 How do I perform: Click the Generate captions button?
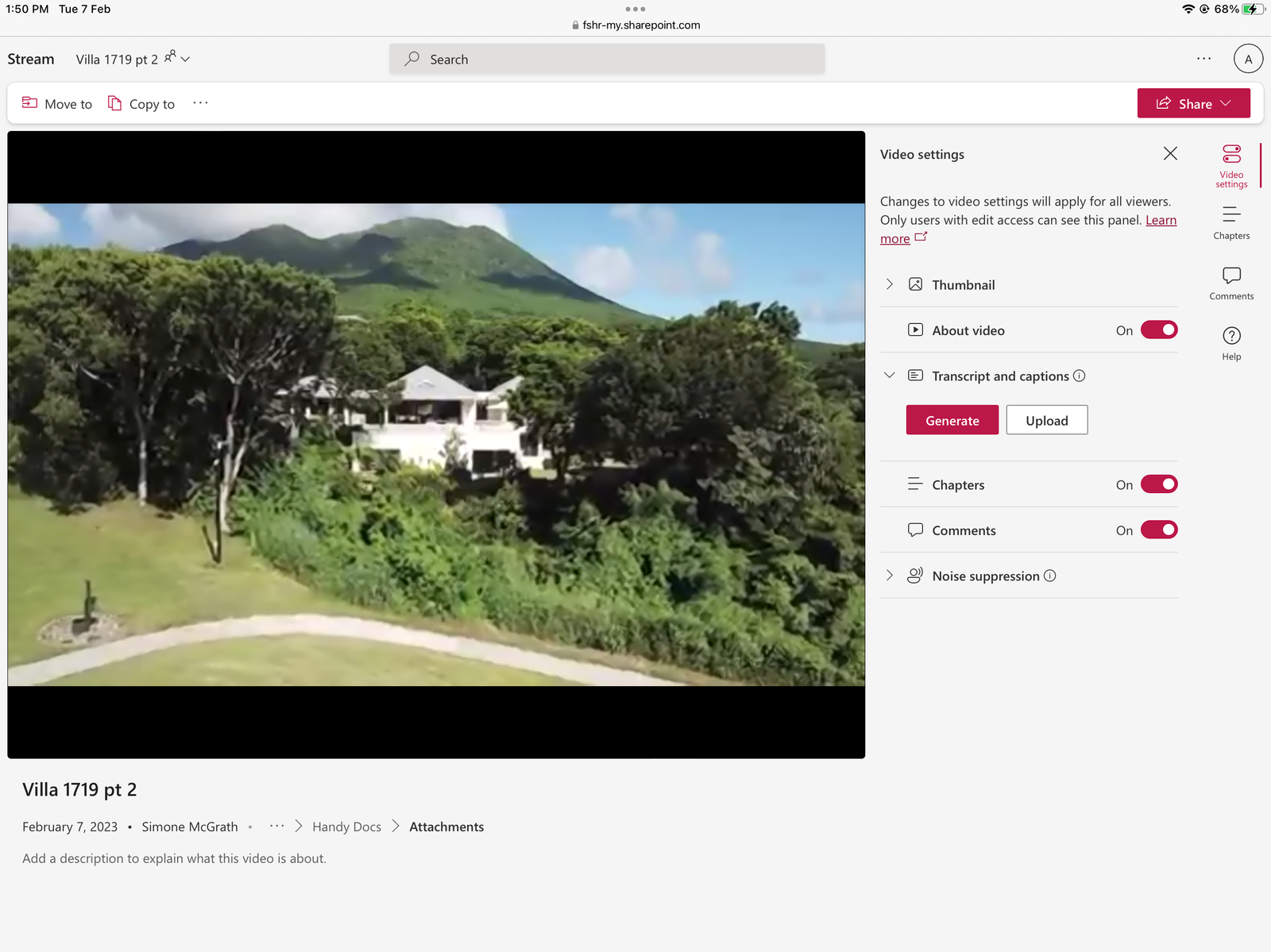pyautogui.click(x=952, y=420)
